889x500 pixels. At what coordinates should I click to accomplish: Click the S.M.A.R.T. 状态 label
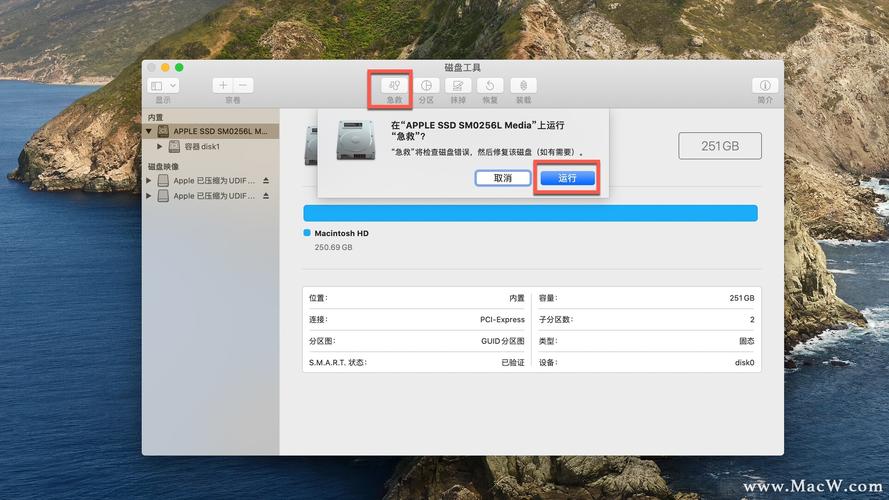tap(338, 363)
